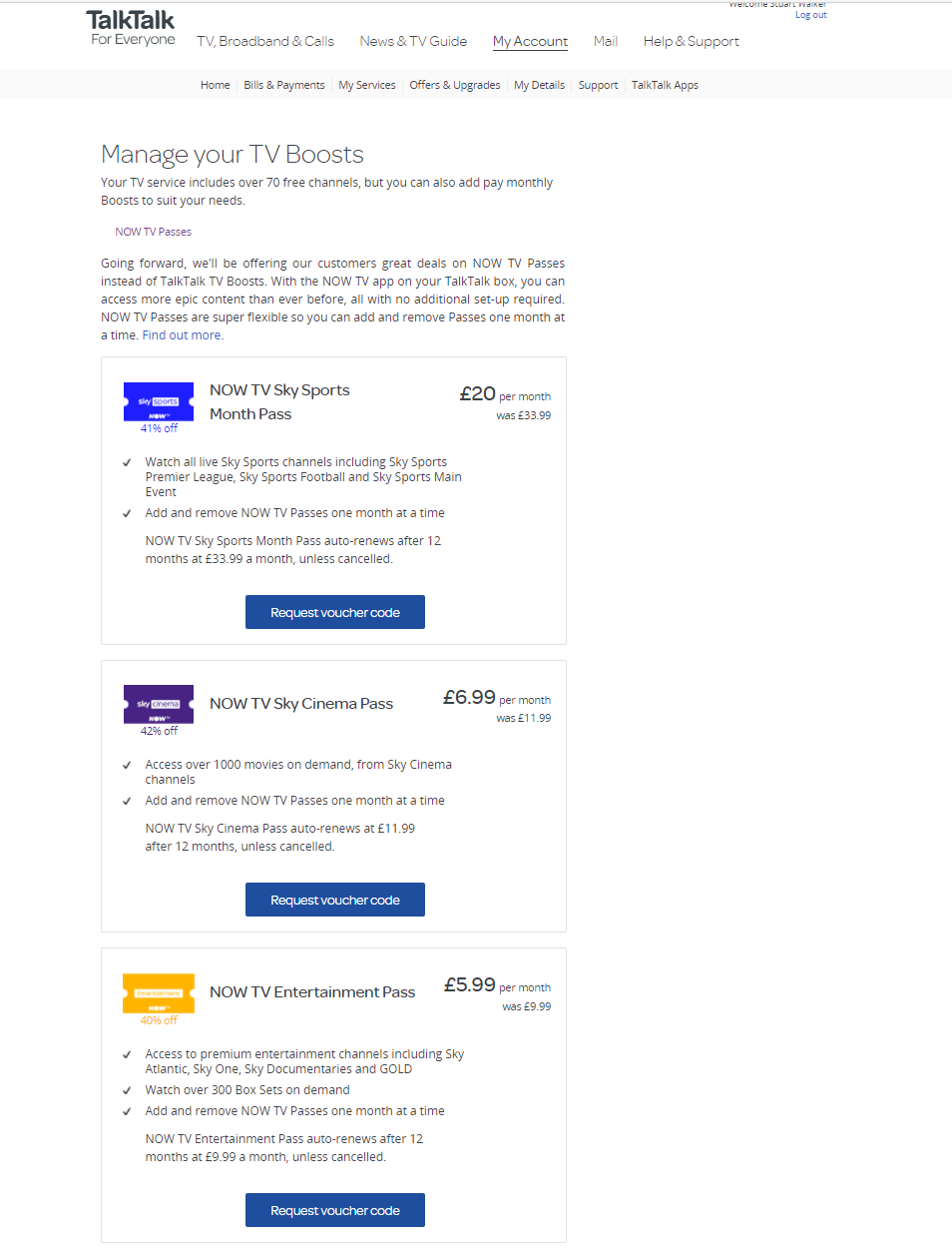Open the NOW TV Passes link
952x1248 pixels.
coord(153,232)
